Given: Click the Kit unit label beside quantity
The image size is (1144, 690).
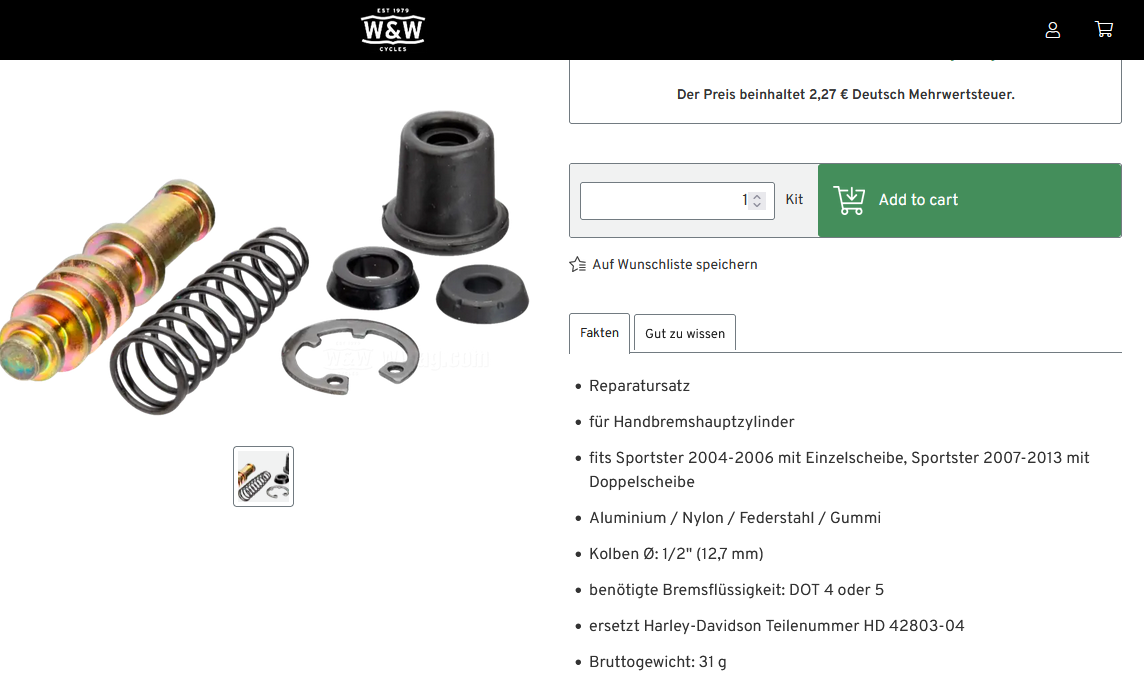Looking at the screenshot, I should coord(794,200).
